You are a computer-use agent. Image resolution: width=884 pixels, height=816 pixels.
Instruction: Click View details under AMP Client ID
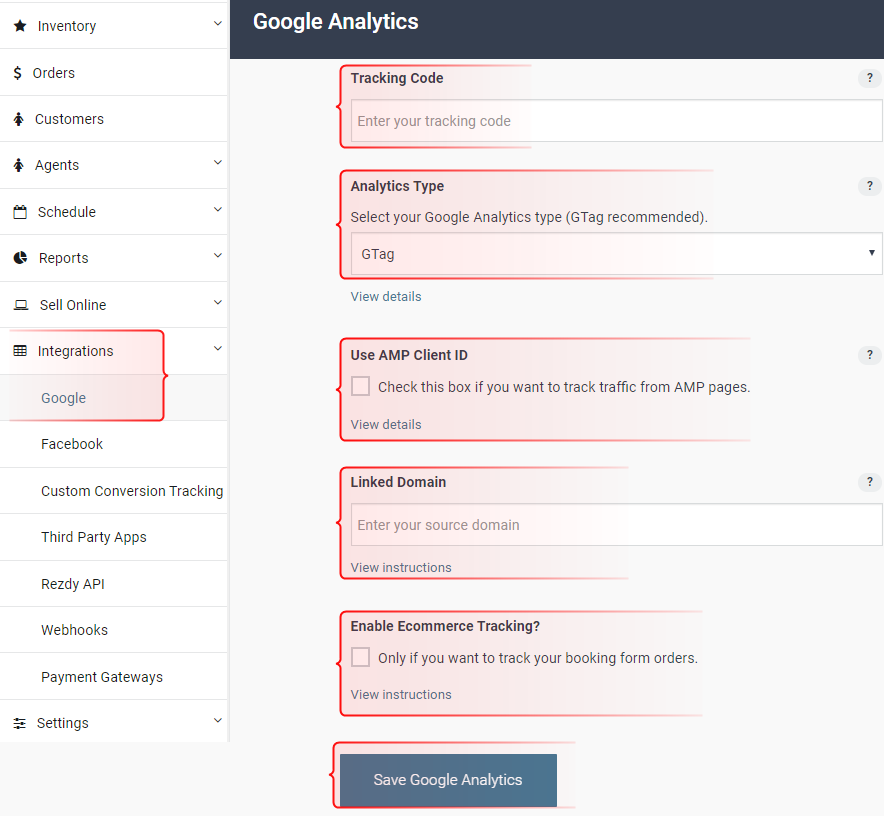(386, 425)
